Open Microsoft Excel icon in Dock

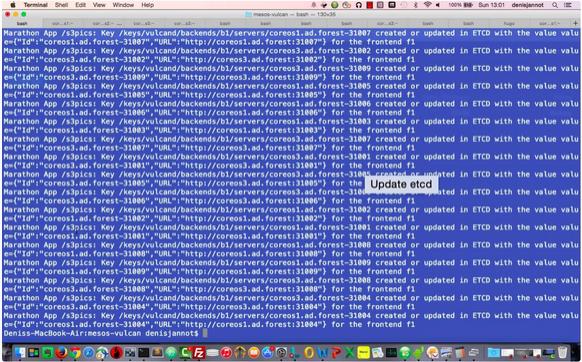(349, 352)
